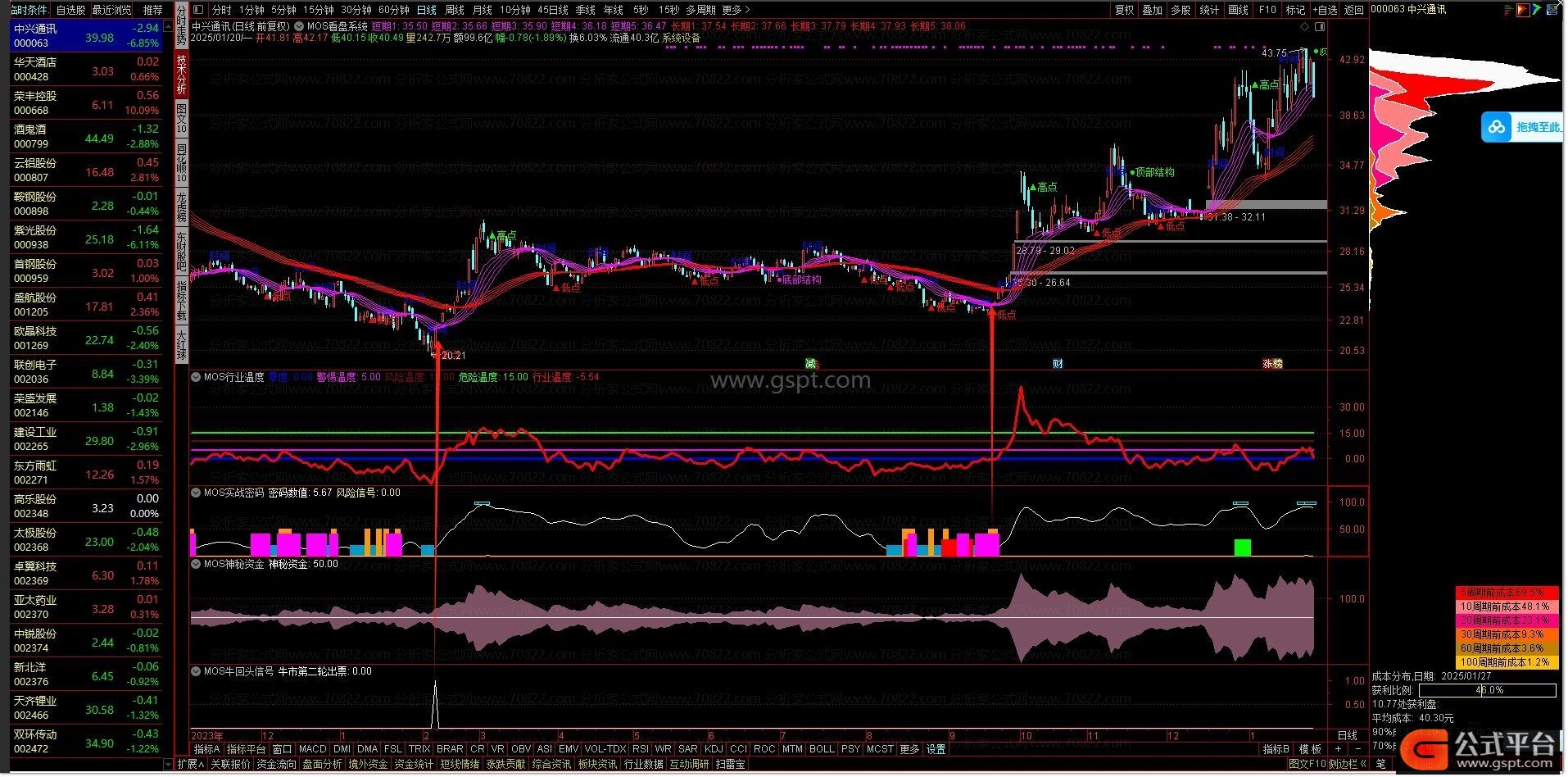Toggle the MOS实战密码 indicator checkmark
Image resolution: width=1568 pixels, height=777 pixels.
(196, 493)
